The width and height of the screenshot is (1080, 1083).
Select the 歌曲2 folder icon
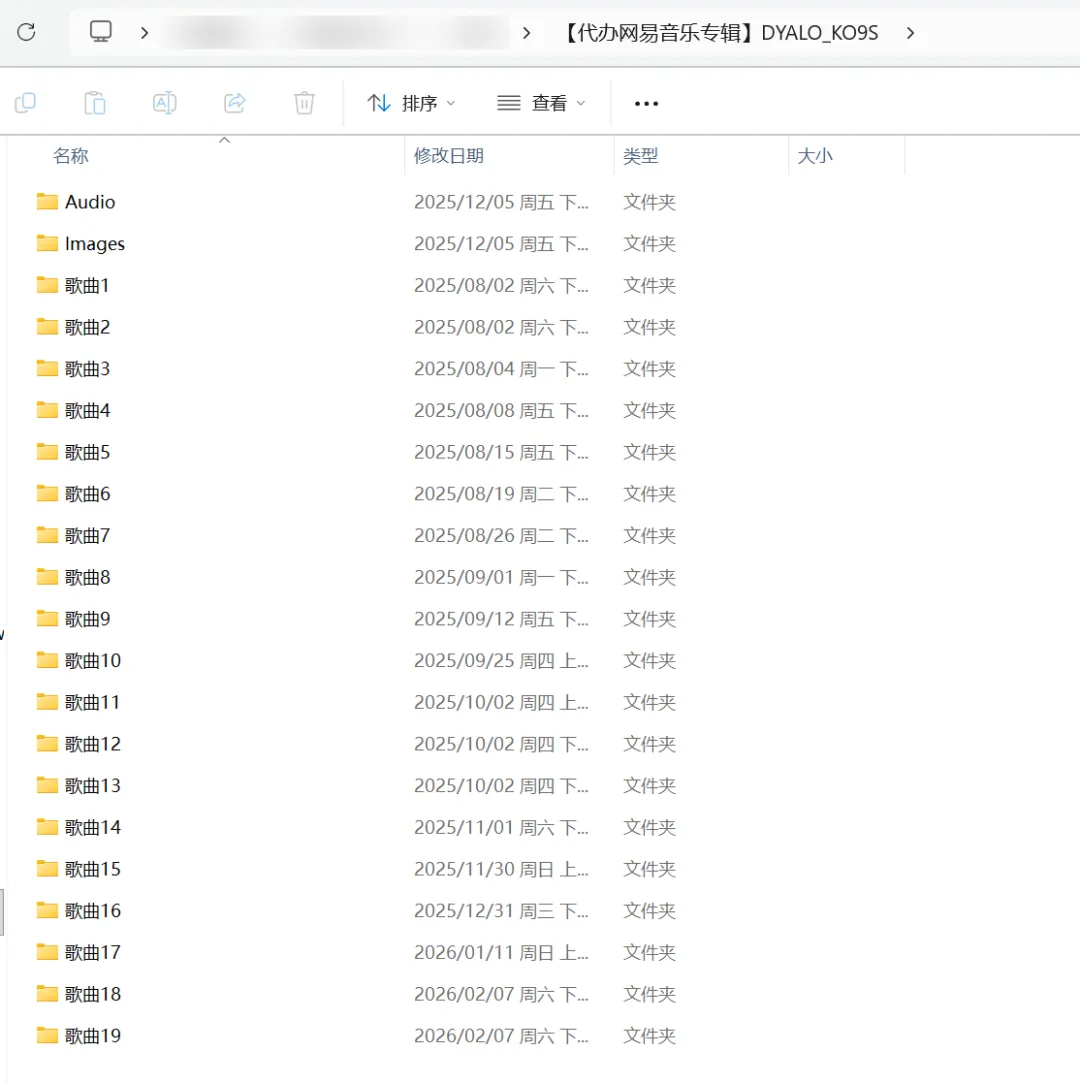47,327
